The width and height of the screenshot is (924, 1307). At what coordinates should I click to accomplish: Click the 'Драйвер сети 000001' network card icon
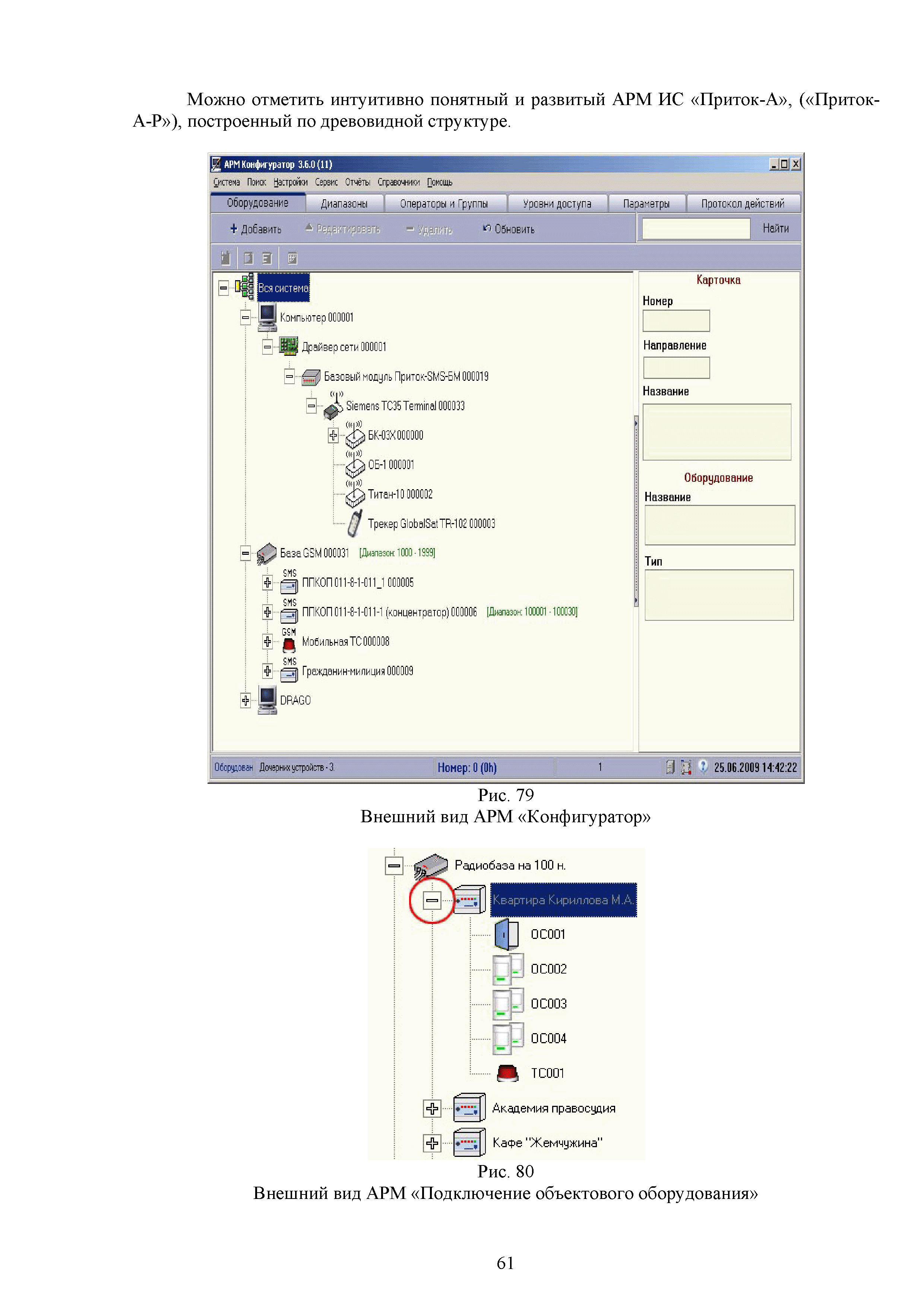pyautogui.click(x=289, y=346)
